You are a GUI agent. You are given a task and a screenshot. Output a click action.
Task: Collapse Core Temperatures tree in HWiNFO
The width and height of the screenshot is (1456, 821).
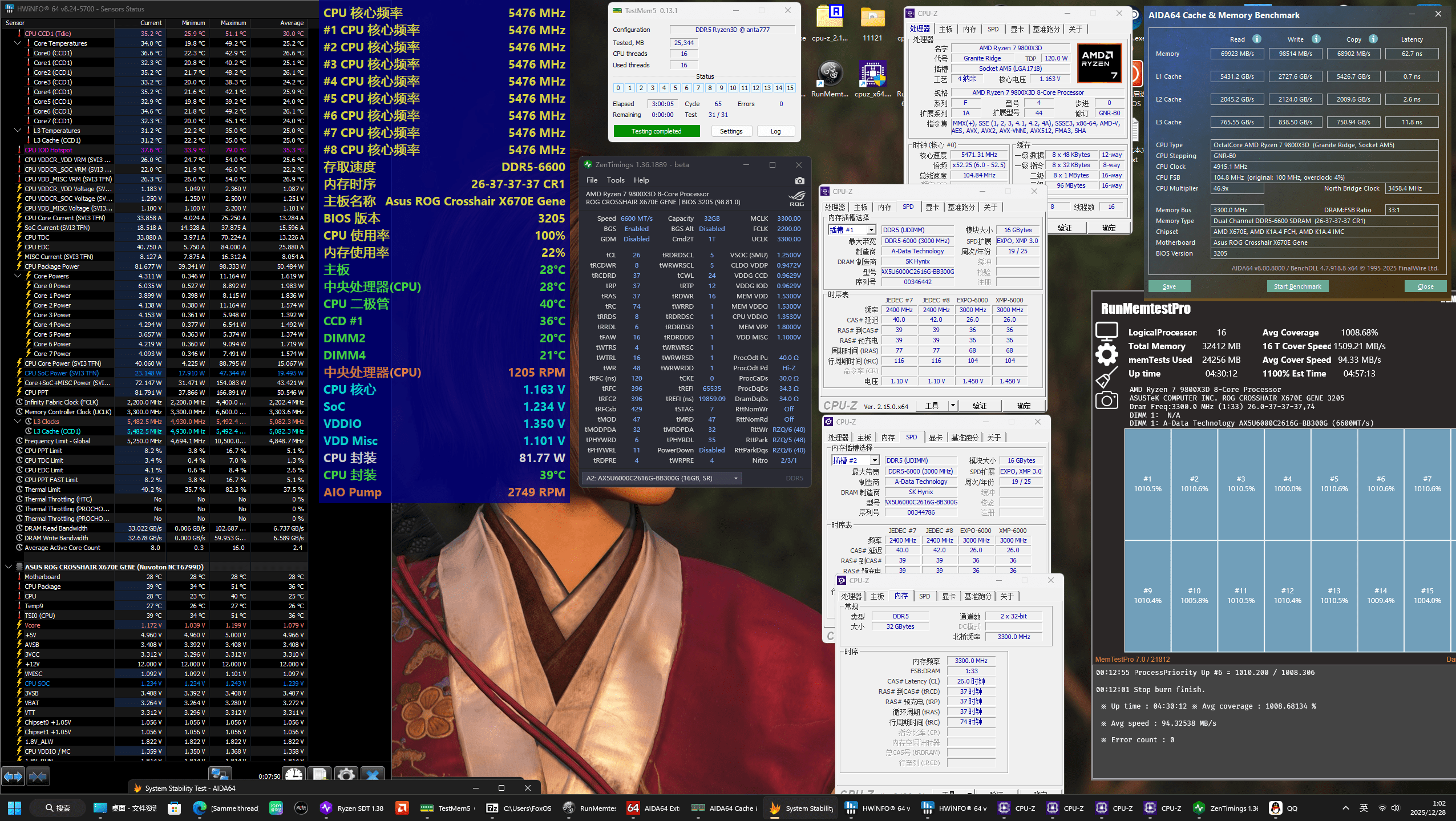pyautogui.click(x=18, y=43)
